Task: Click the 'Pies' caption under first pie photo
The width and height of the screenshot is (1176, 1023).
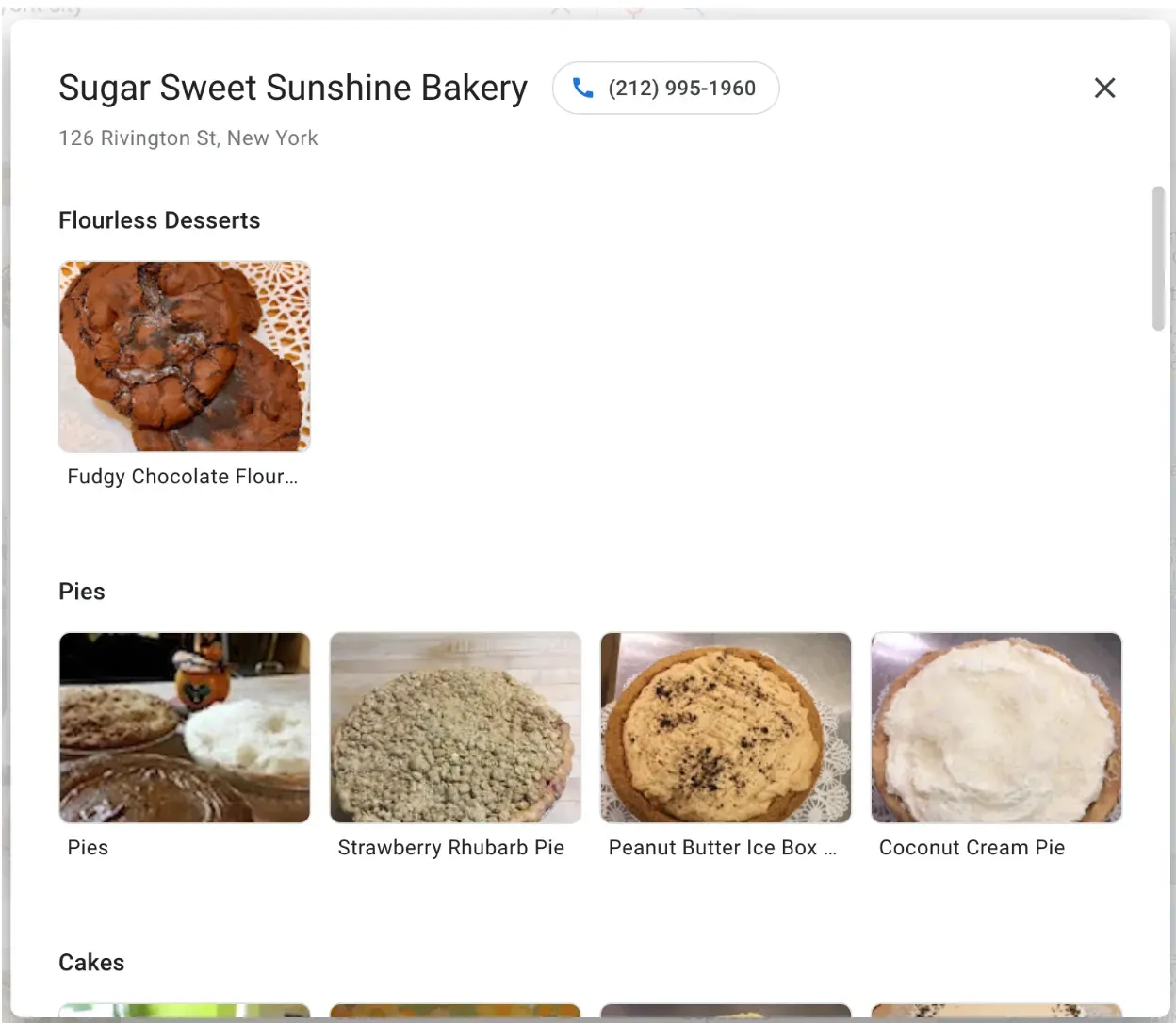Action: (88, 848)
